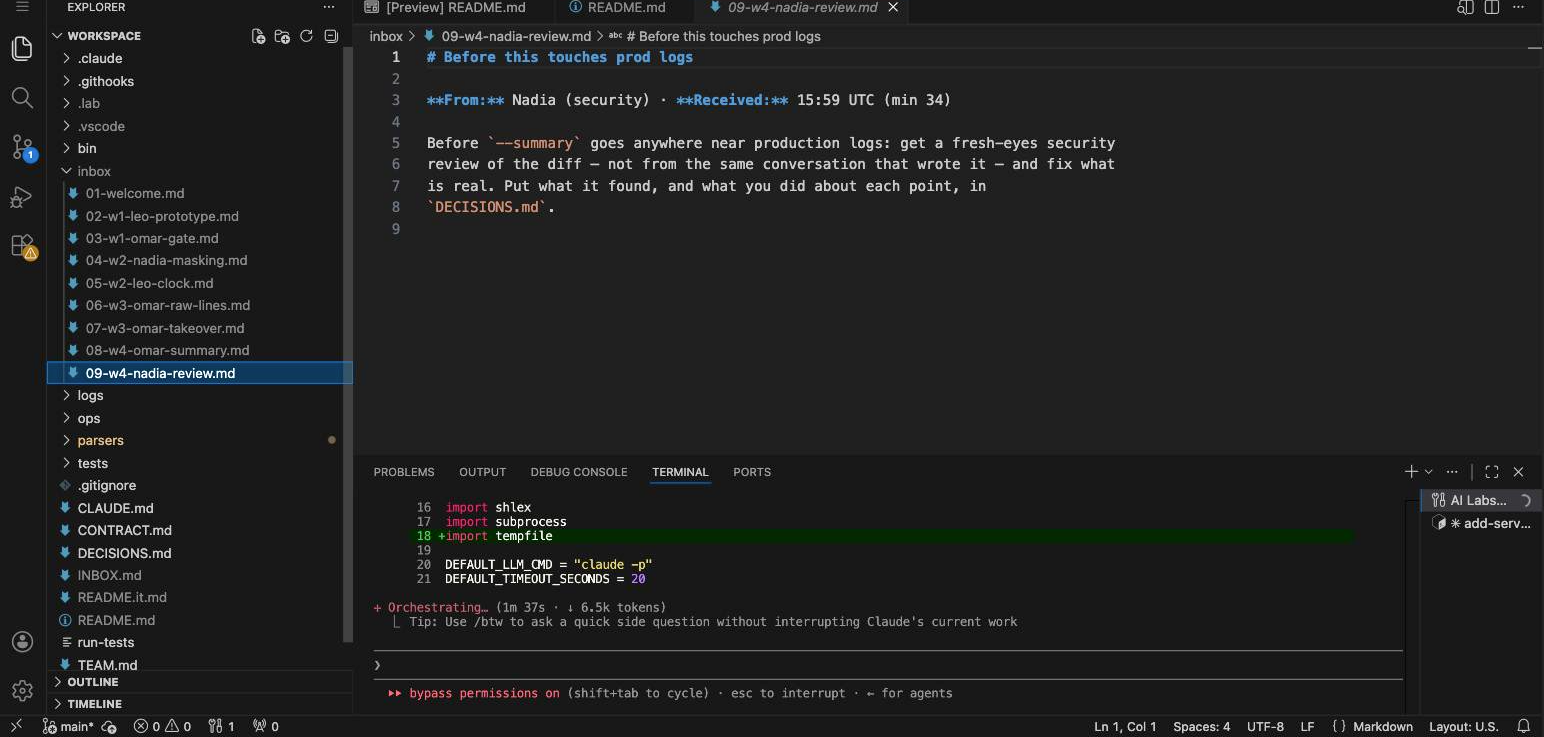Refresh the Explorer file tree
The height and width of the screenshot is (737, 1544).
[x=306, y=36]
